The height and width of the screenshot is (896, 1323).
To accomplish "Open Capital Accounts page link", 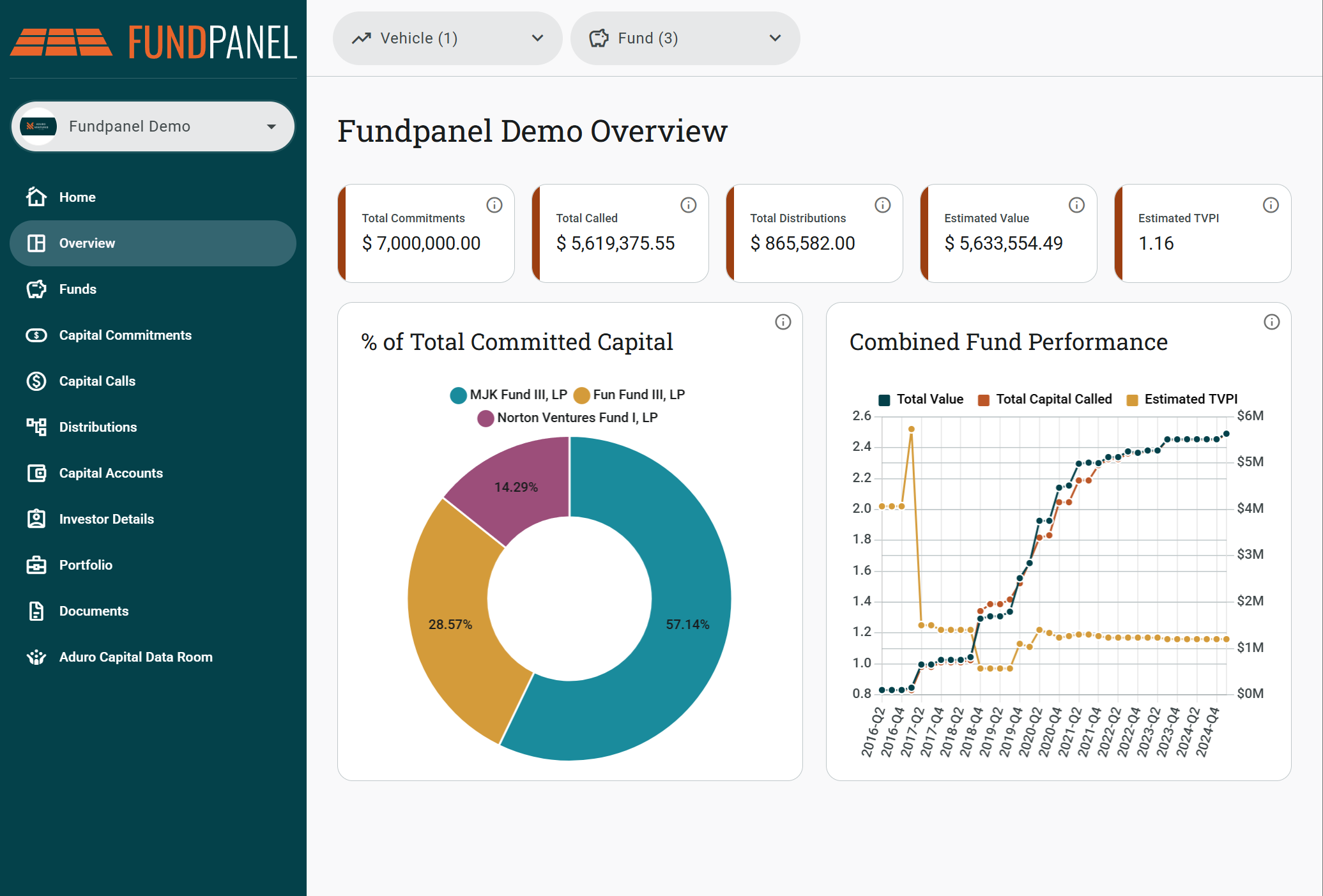I will pyautogui.click(x=153, y=473).
